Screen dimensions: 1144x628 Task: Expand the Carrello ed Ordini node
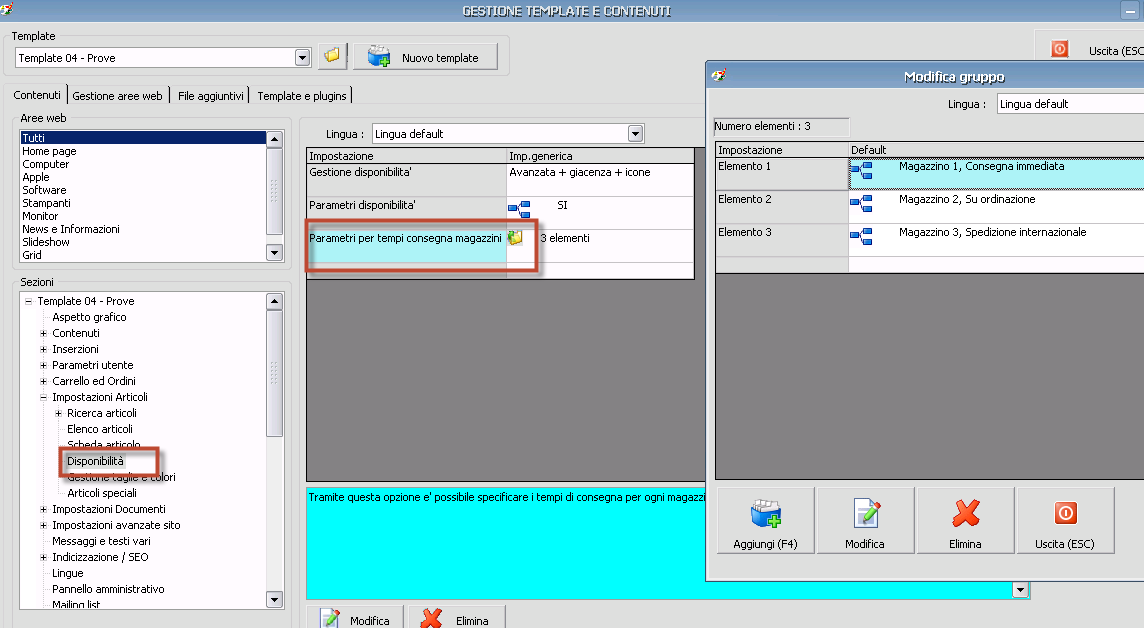[x=43, y=381]
